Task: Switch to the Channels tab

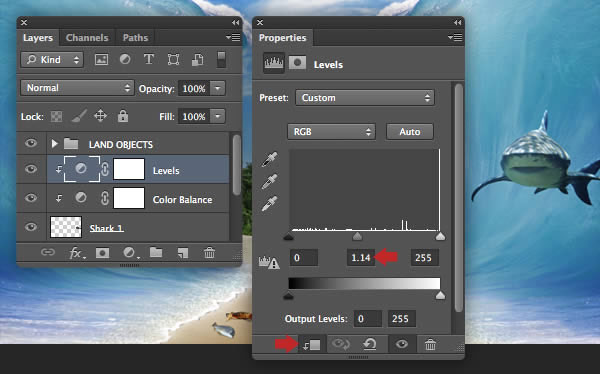Action: coord(87,38)
